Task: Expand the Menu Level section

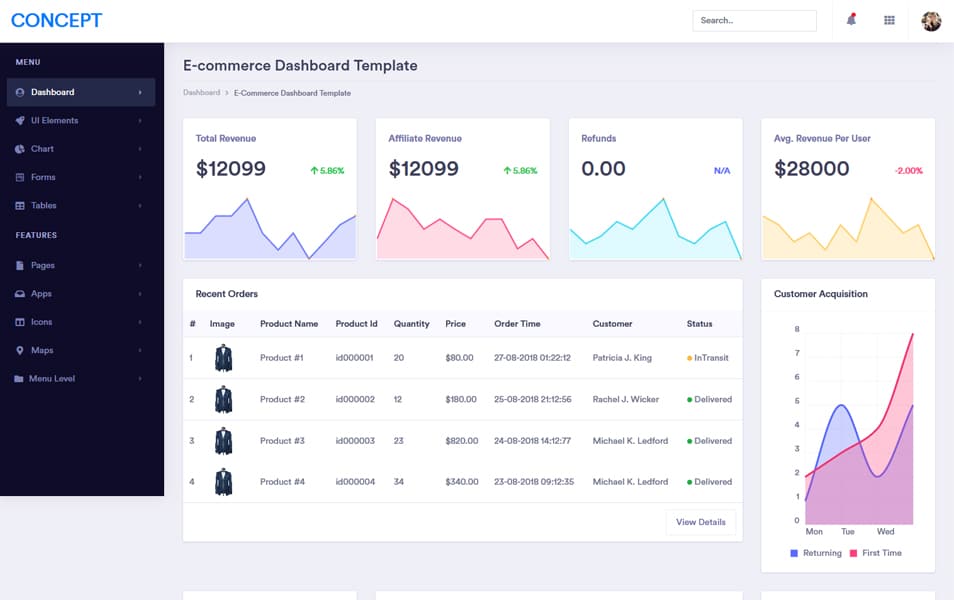Action: (x=138, y=378)
